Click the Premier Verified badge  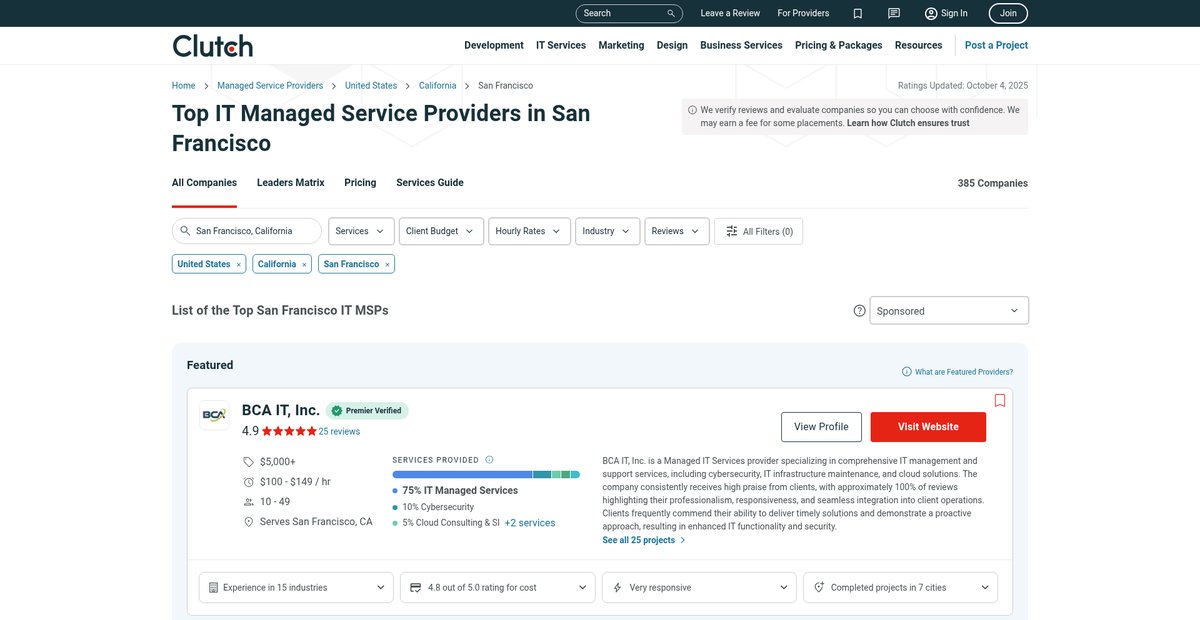click(367, 410)
